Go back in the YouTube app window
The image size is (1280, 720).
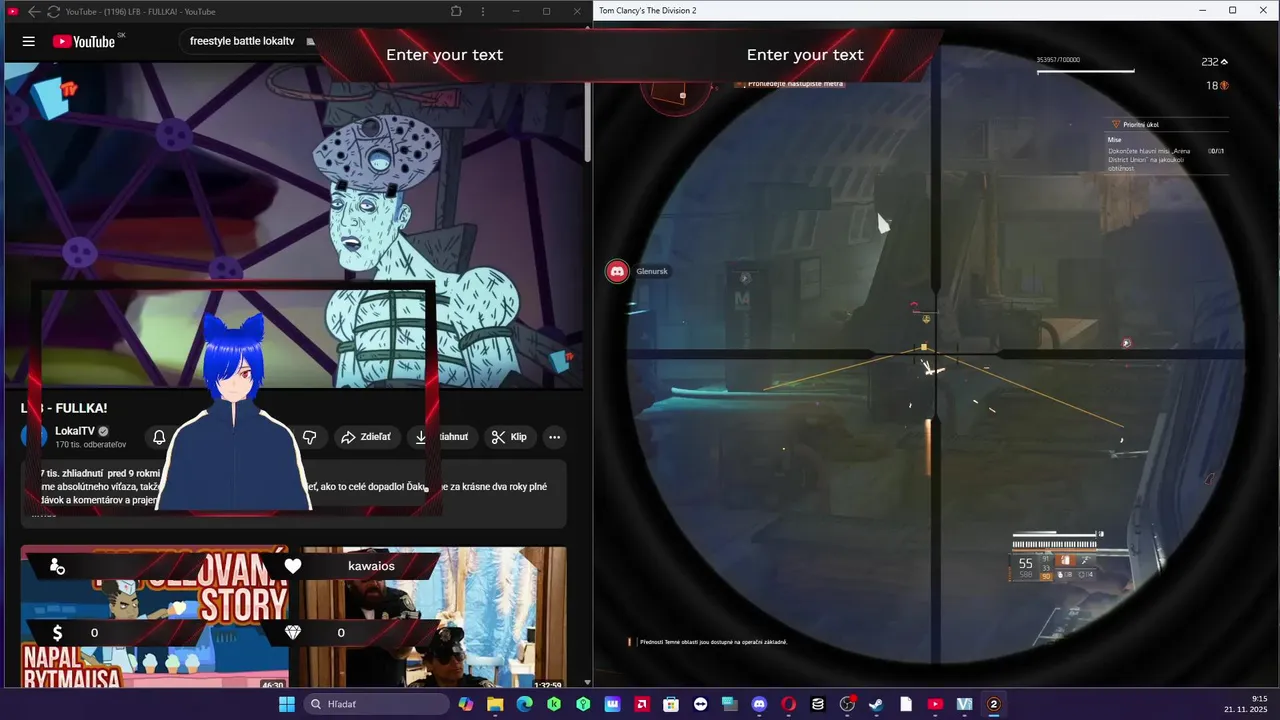[x=34, y=11]
